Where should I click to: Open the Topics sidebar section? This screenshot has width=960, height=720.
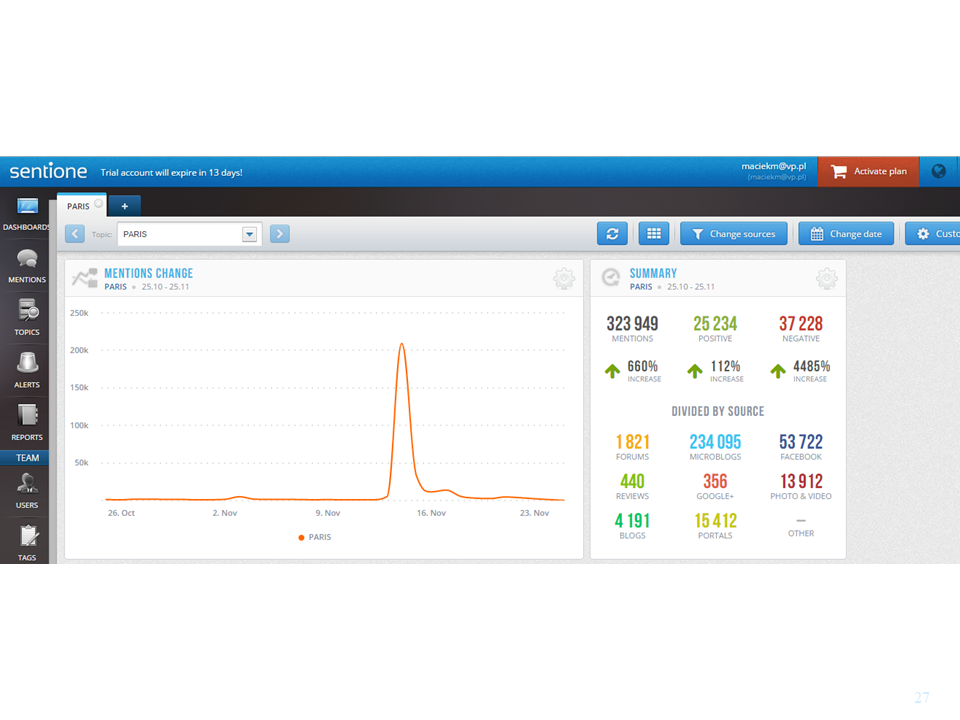[26, 318]
